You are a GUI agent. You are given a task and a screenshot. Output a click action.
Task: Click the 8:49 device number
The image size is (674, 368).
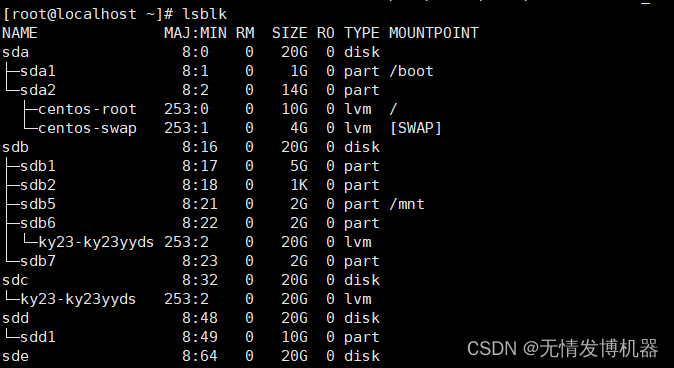[x=200, y=337]
